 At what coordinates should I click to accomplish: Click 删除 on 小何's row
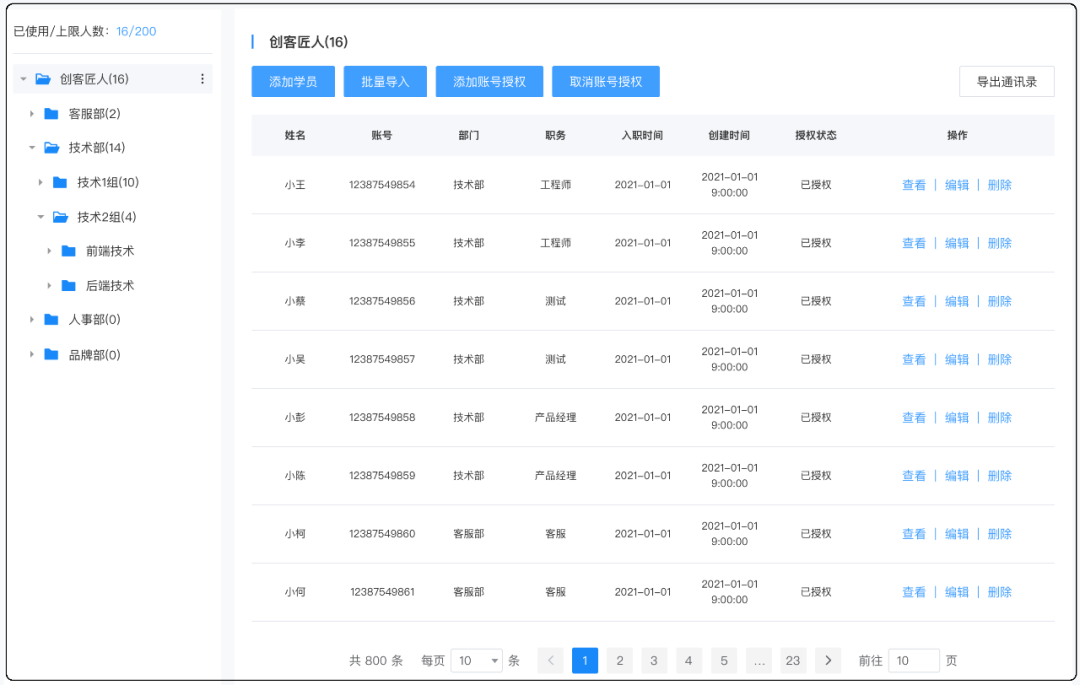tap(999, 591)
